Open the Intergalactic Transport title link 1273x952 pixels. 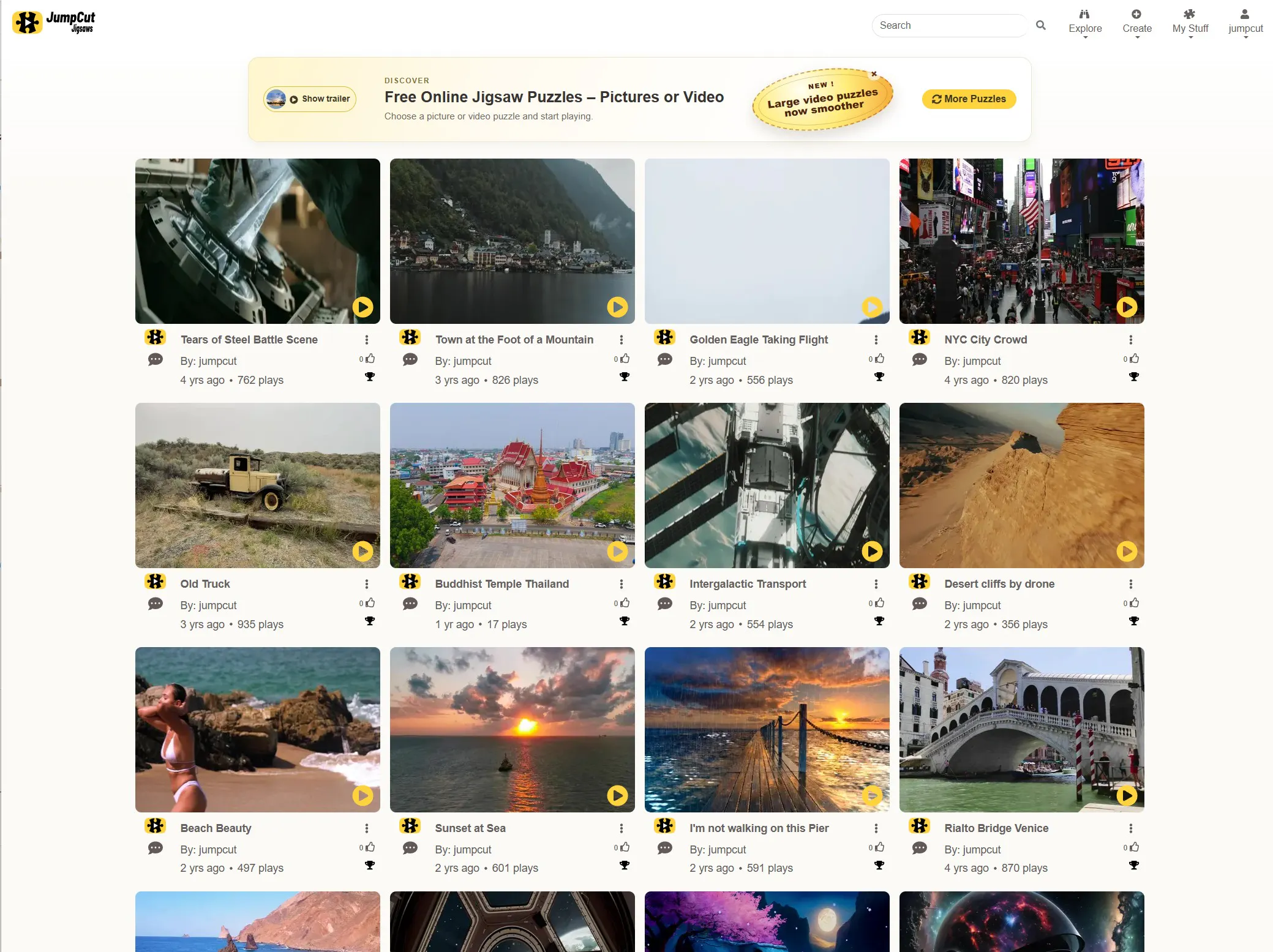point(748,583)
